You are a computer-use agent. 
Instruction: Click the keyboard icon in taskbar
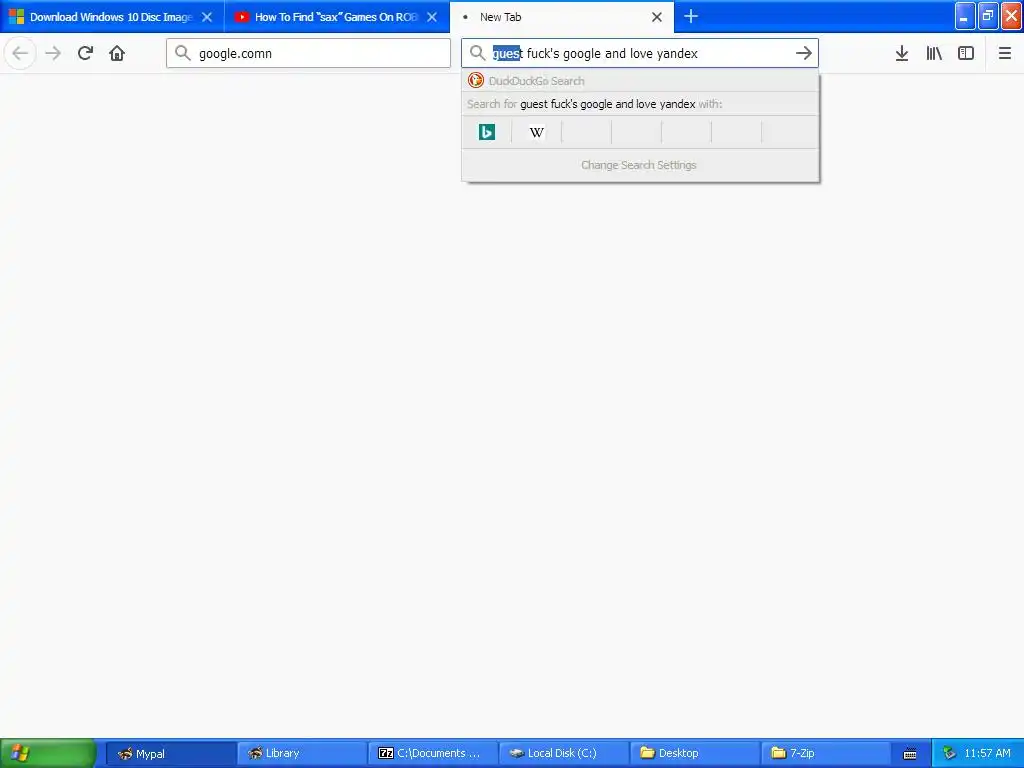(x=910, y=754)
